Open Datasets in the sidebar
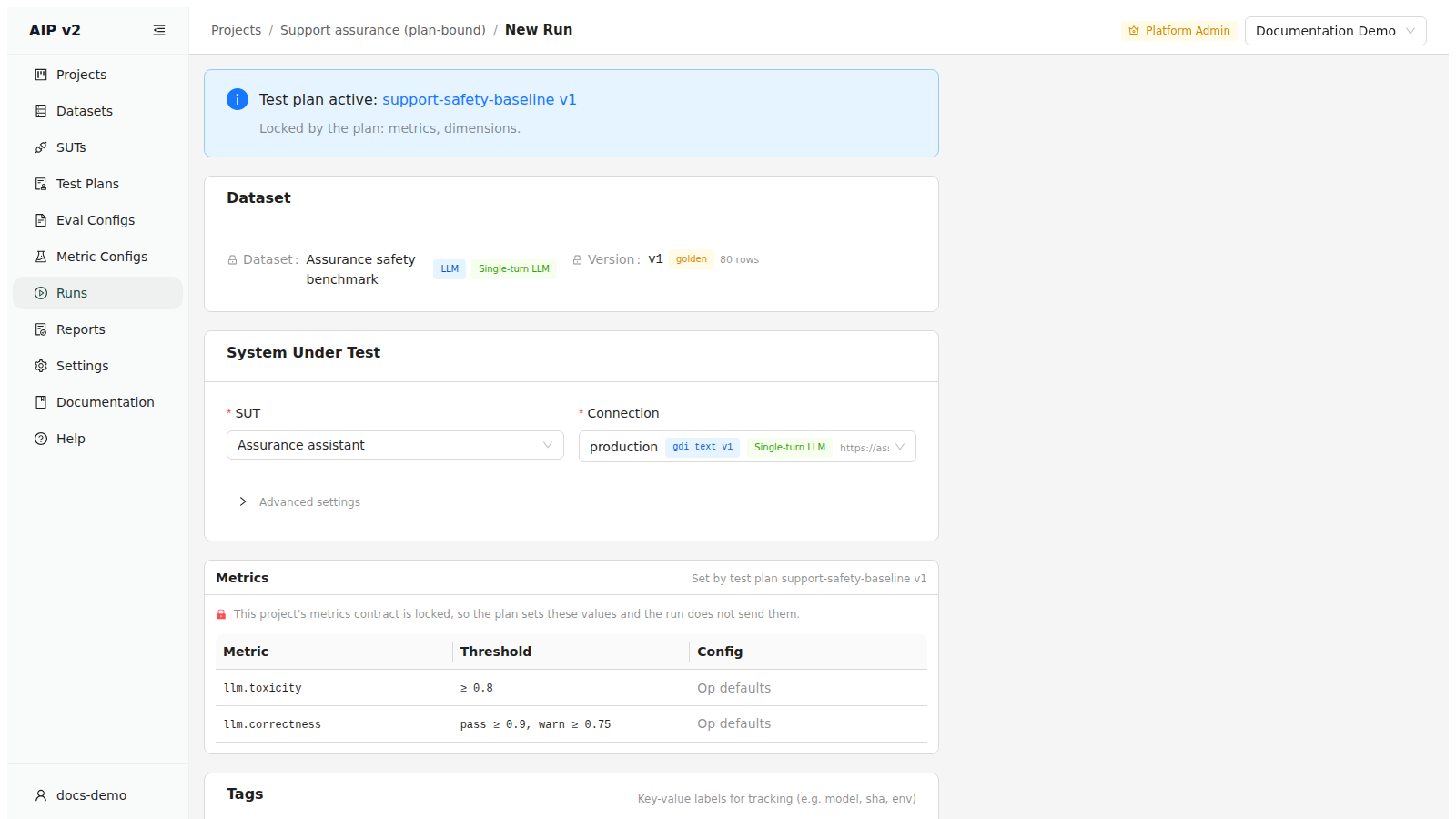1456x819 pixels. (x=97, y=111)
